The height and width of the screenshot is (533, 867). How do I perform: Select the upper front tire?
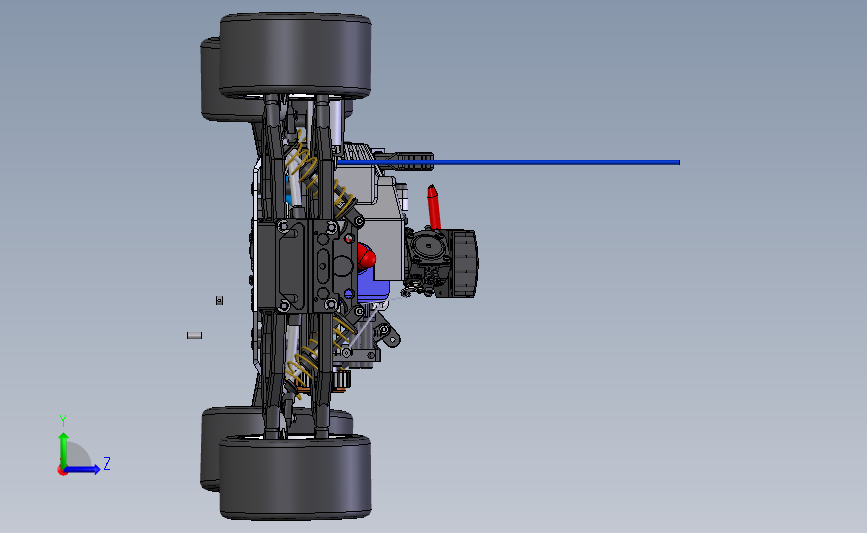click(x=295, y=56)
